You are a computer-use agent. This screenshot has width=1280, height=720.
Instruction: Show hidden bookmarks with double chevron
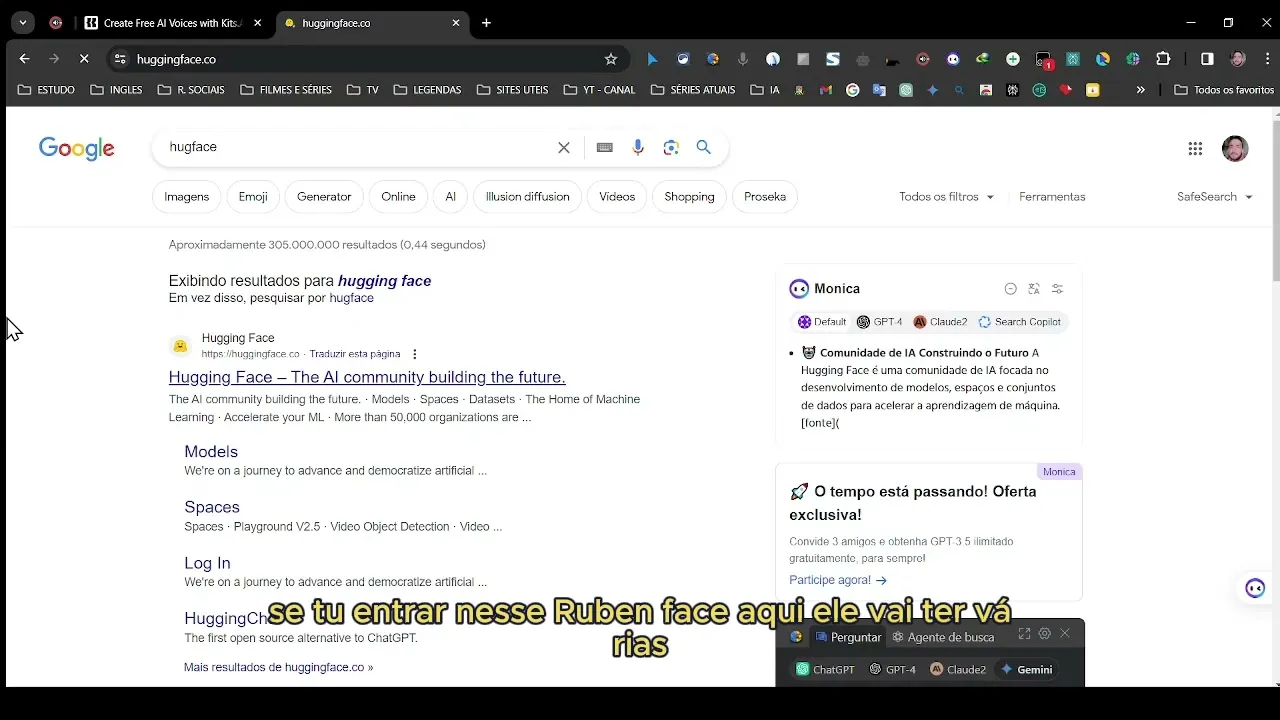pos(1140,90)
